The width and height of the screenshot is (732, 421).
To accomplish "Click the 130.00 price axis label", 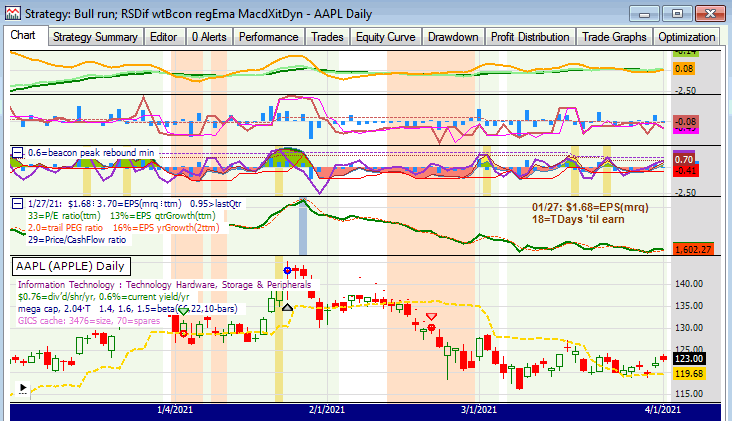I will click(x=689, y=328).
